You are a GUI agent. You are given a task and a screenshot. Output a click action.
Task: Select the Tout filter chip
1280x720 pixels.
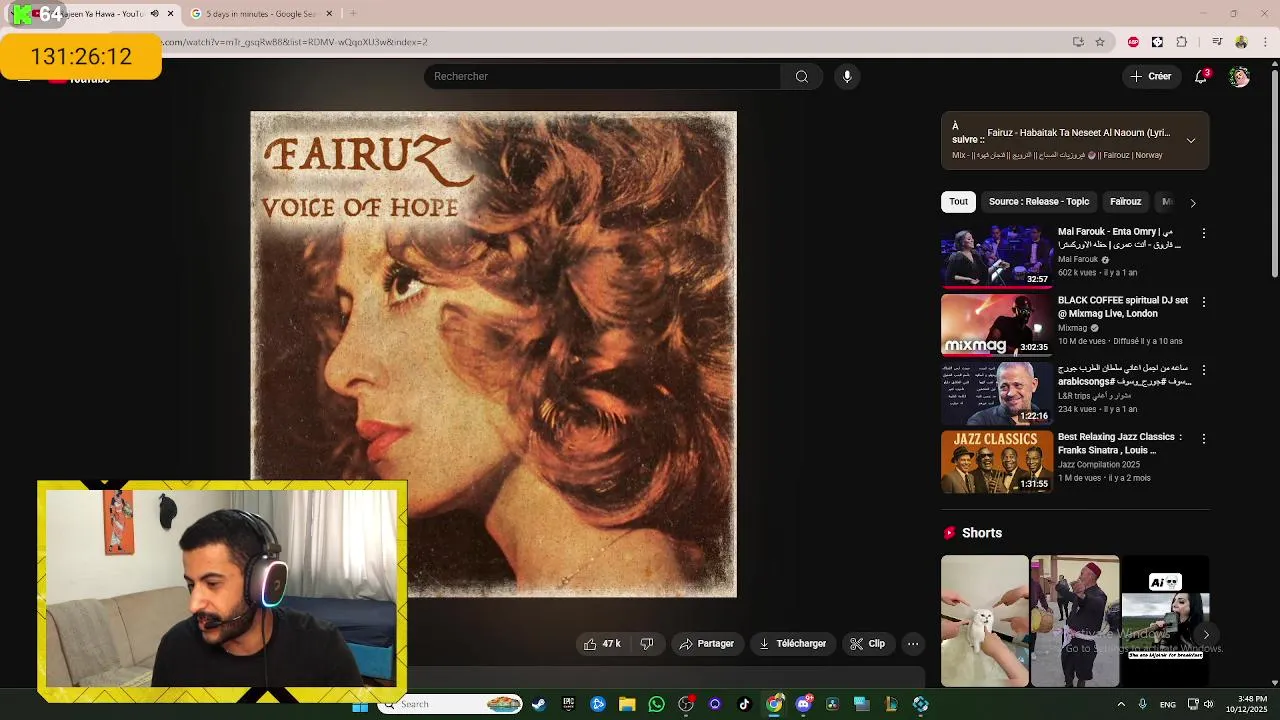pos(958,202)
